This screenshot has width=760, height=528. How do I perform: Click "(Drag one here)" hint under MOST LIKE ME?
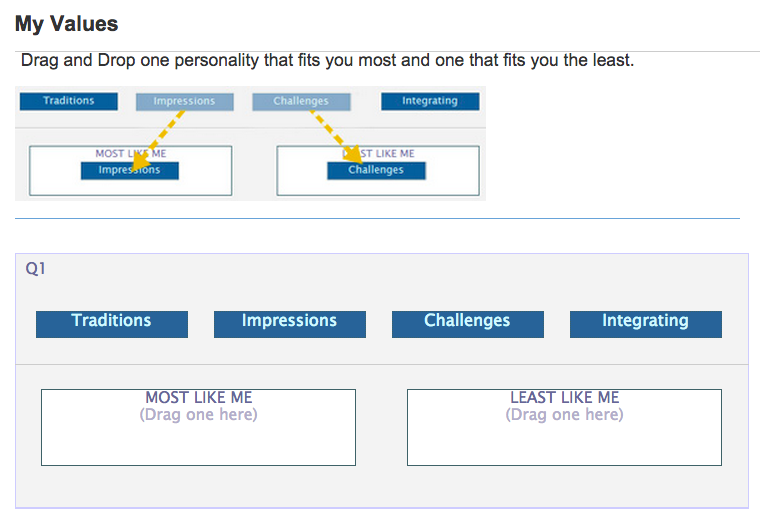click(x=198, y=414)
